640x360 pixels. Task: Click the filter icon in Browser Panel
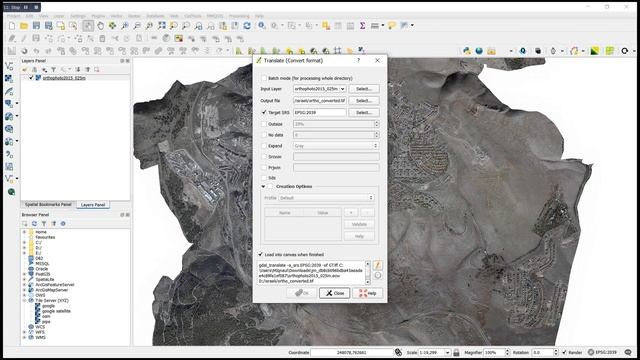click(44, 224)
